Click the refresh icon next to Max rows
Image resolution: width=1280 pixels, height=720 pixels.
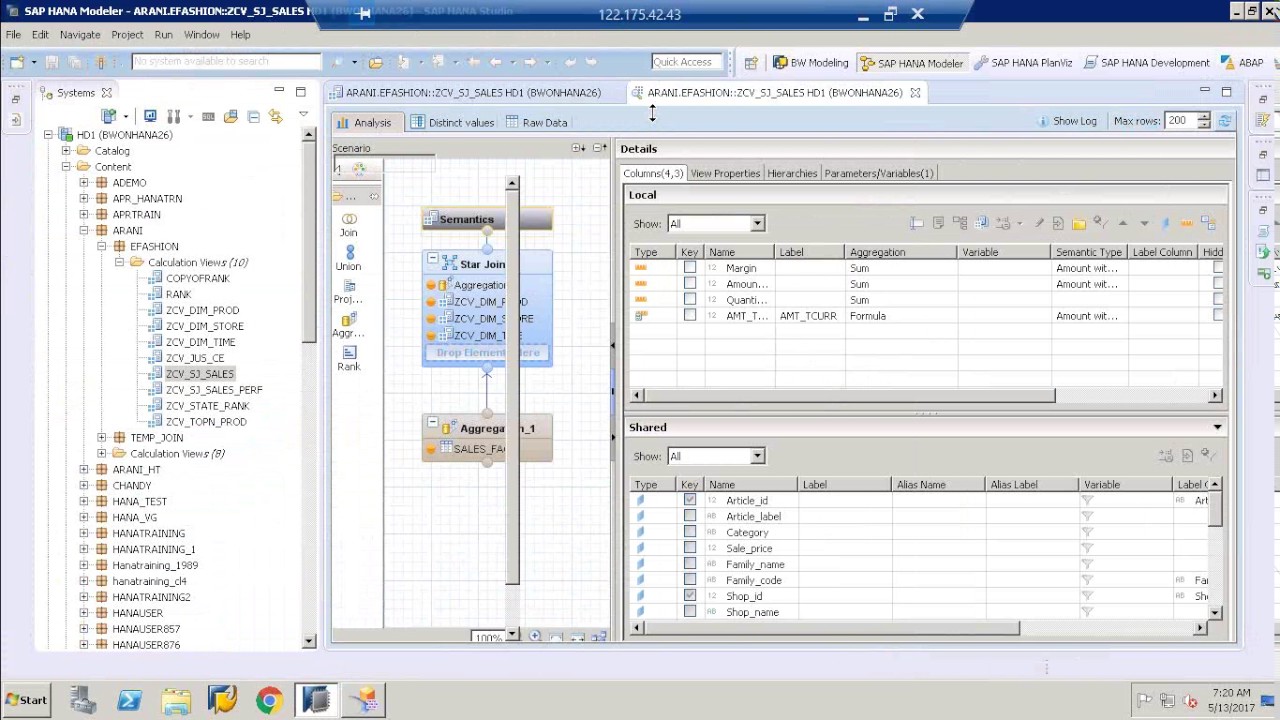[1225, 120]
